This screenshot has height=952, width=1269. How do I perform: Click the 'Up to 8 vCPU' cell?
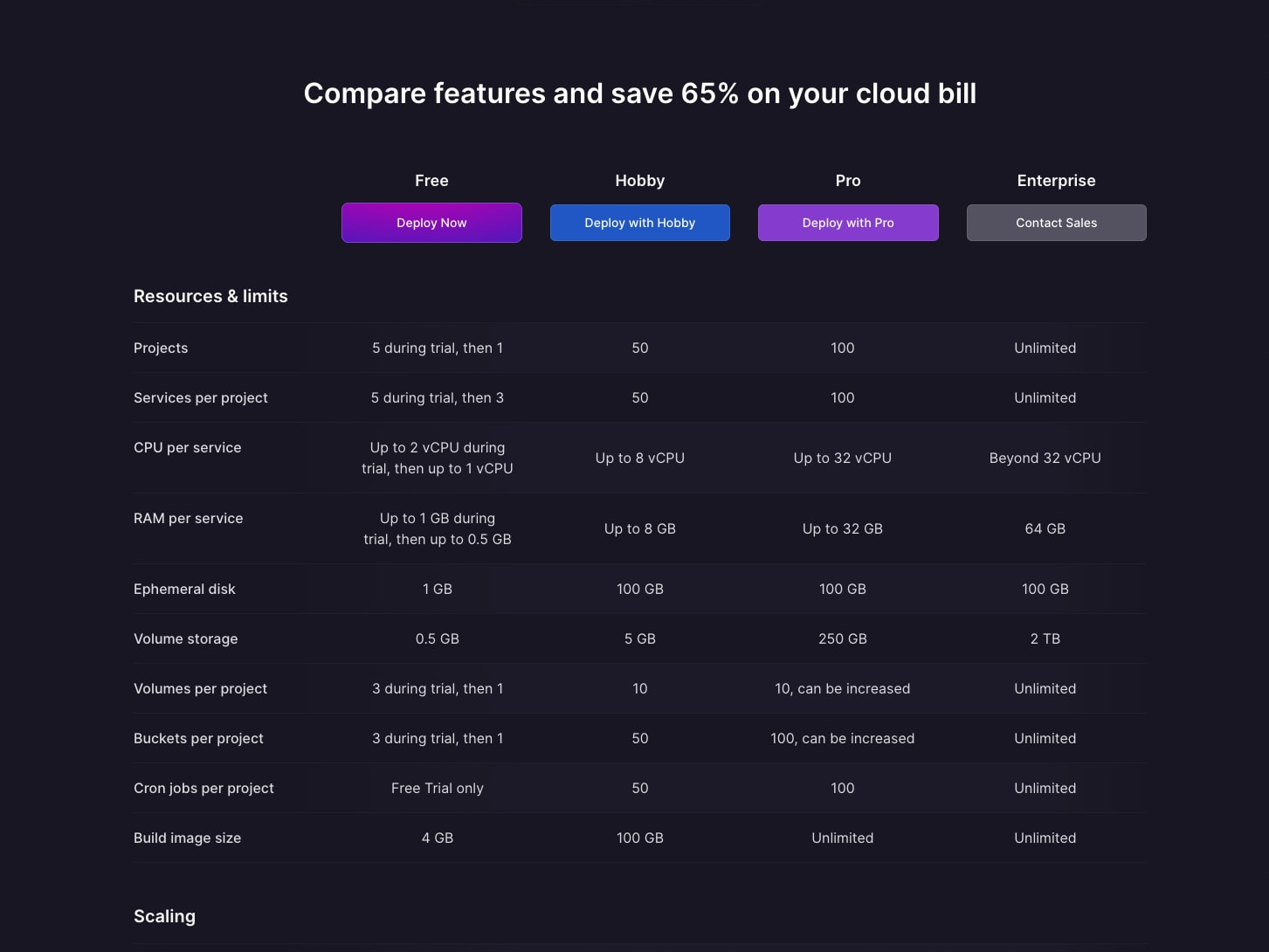pyautogui.click(x=640, y=458)
